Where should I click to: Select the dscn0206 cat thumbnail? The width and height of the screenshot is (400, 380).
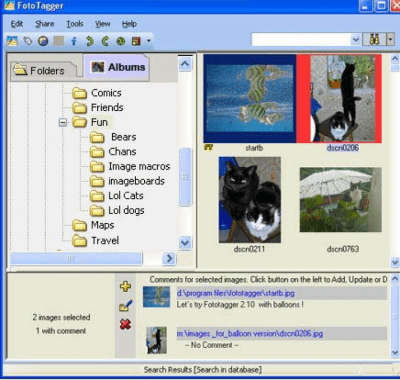pyautogui.click(x=340, y=99)
